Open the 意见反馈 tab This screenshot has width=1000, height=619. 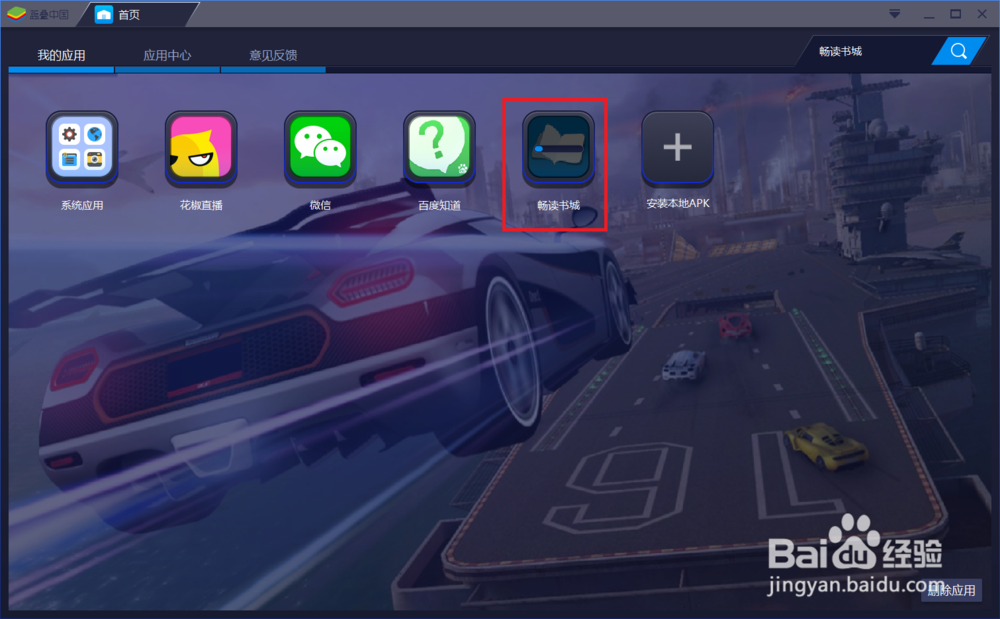[273, 55]
